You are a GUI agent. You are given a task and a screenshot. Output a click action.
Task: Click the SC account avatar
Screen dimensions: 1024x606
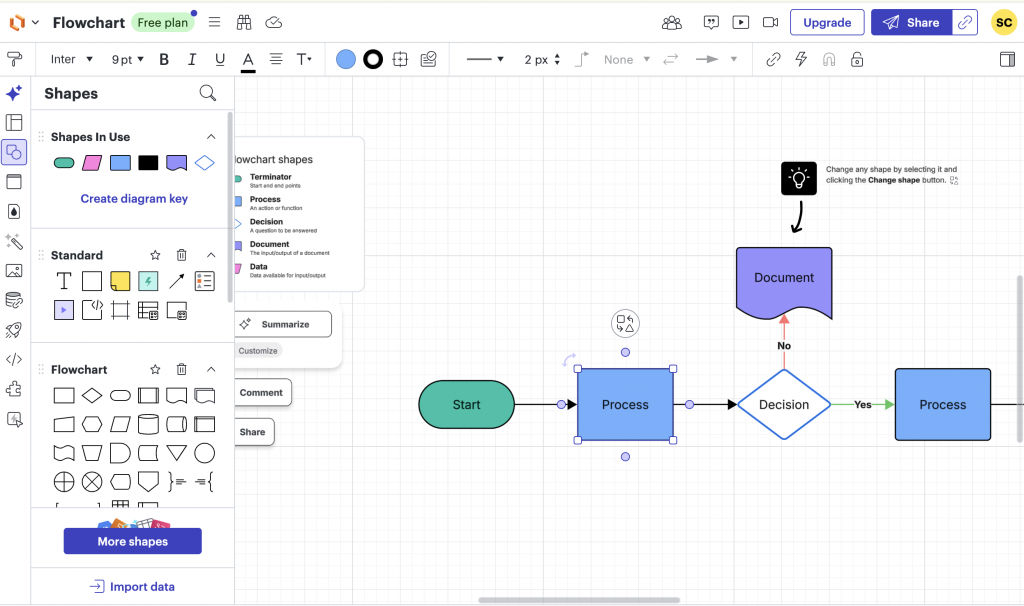click(1004, 21)
